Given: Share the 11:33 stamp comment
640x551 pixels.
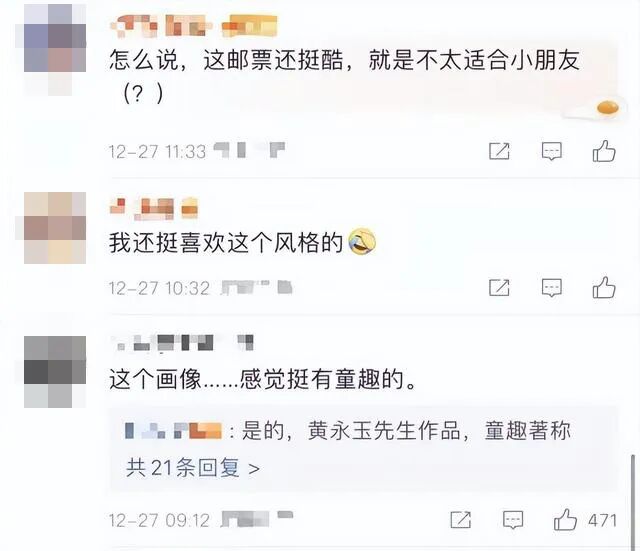Looking at the screenshot, I should (499, 151).
